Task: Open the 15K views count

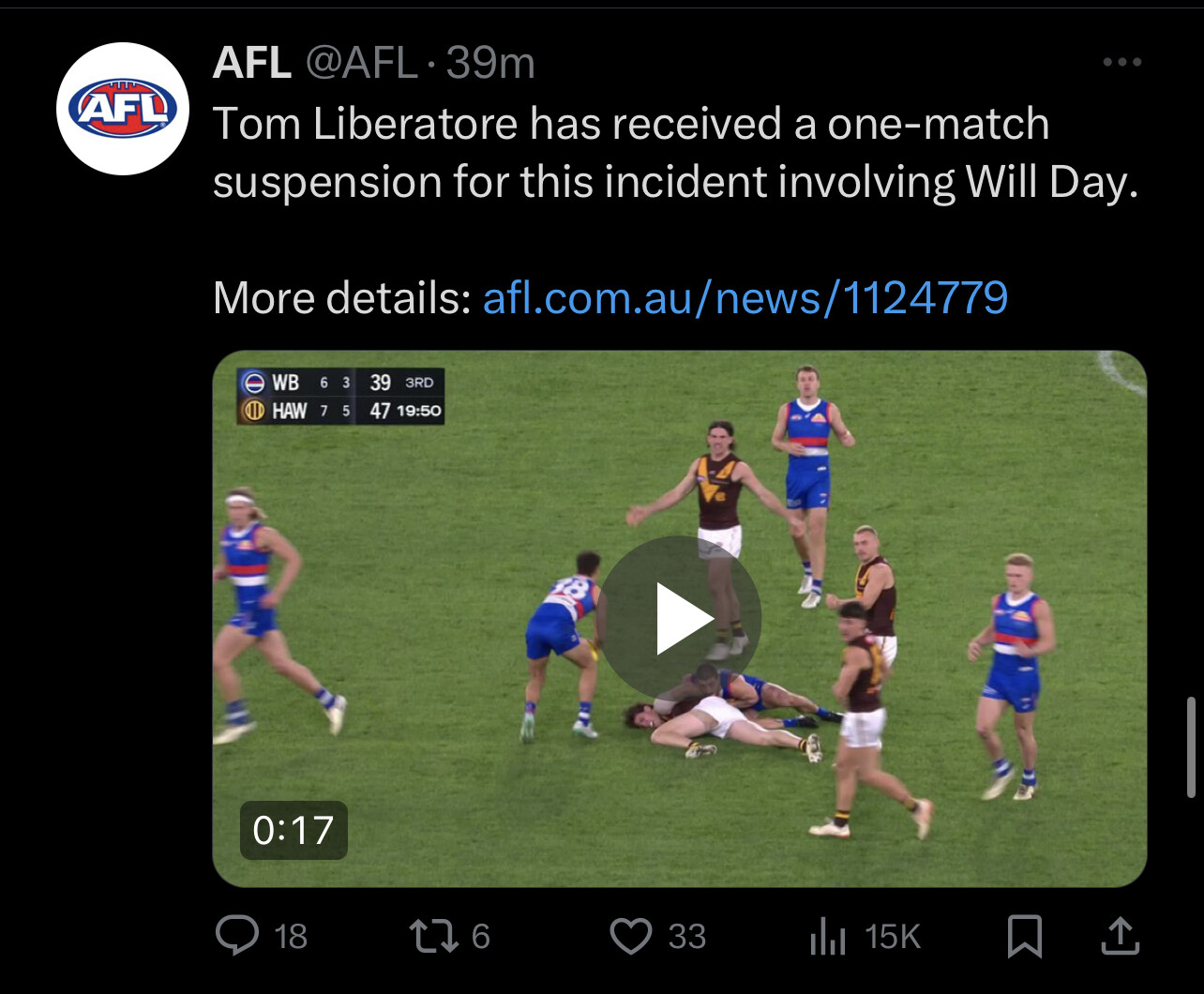Action: coord(892,937)
